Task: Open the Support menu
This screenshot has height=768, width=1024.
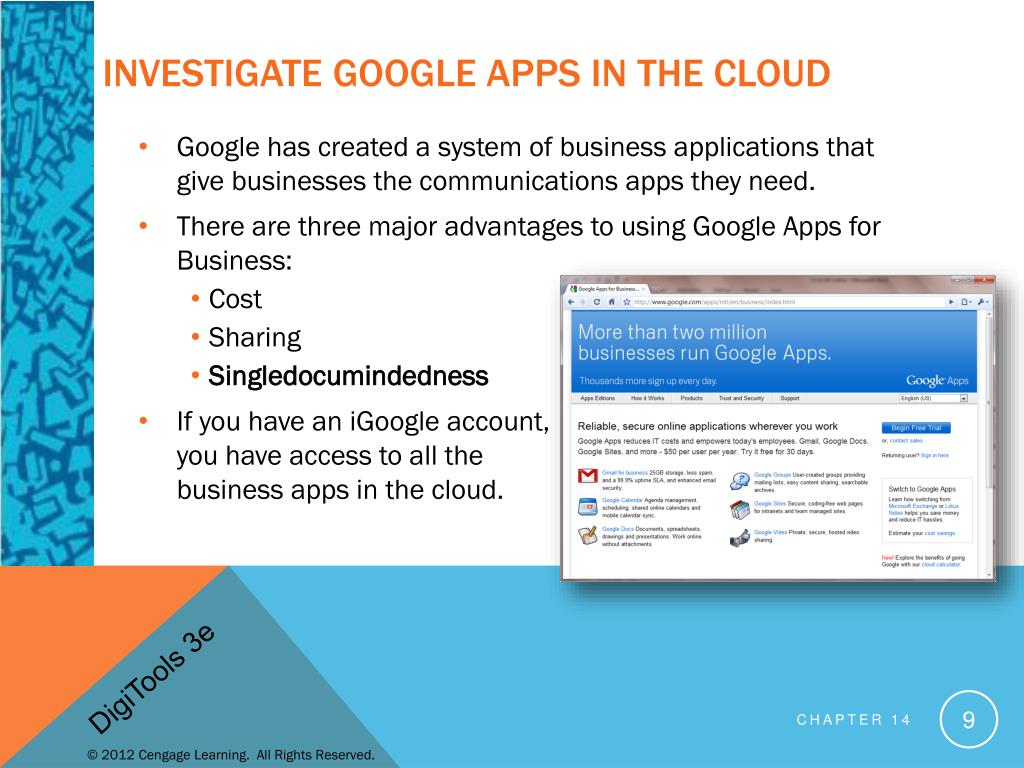Action: click(x=790, y=398)
